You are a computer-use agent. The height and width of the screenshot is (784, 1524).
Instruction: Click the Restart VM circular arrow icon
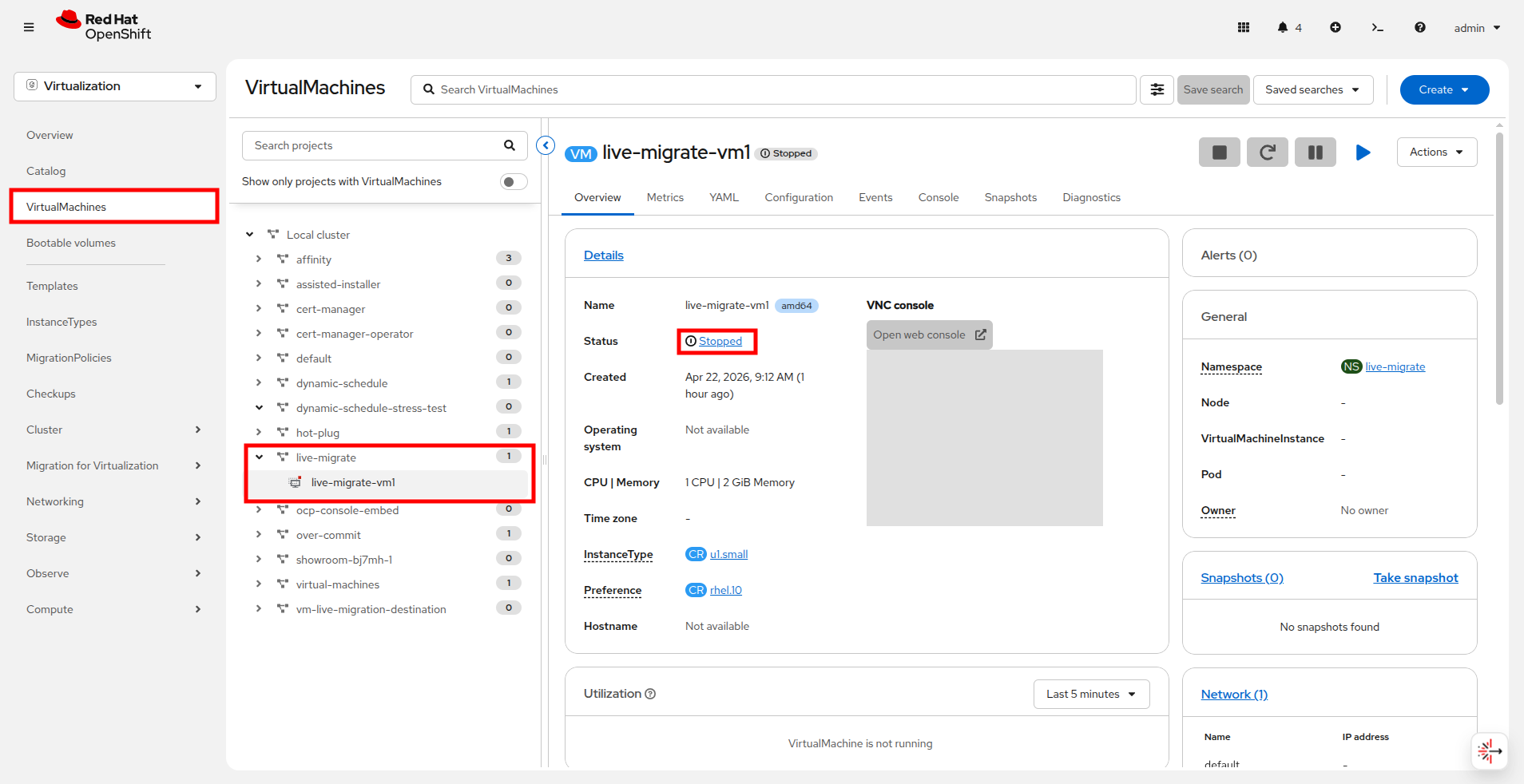pyautogui.click(x=1267, y=152)
